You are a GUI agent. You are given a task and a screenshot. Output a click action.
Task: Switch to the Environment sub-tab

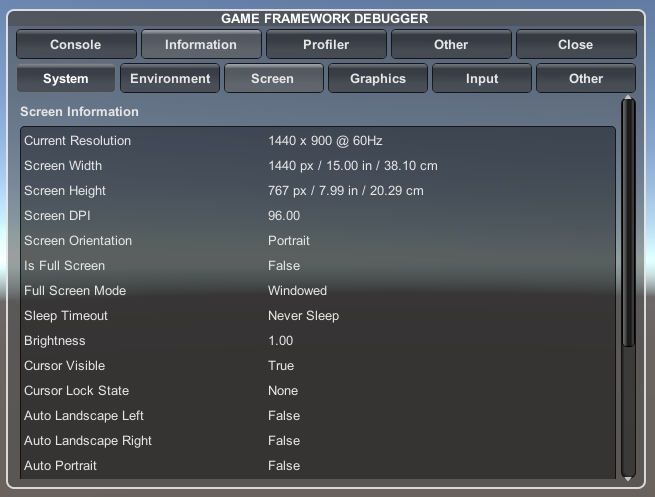(170, 78)
